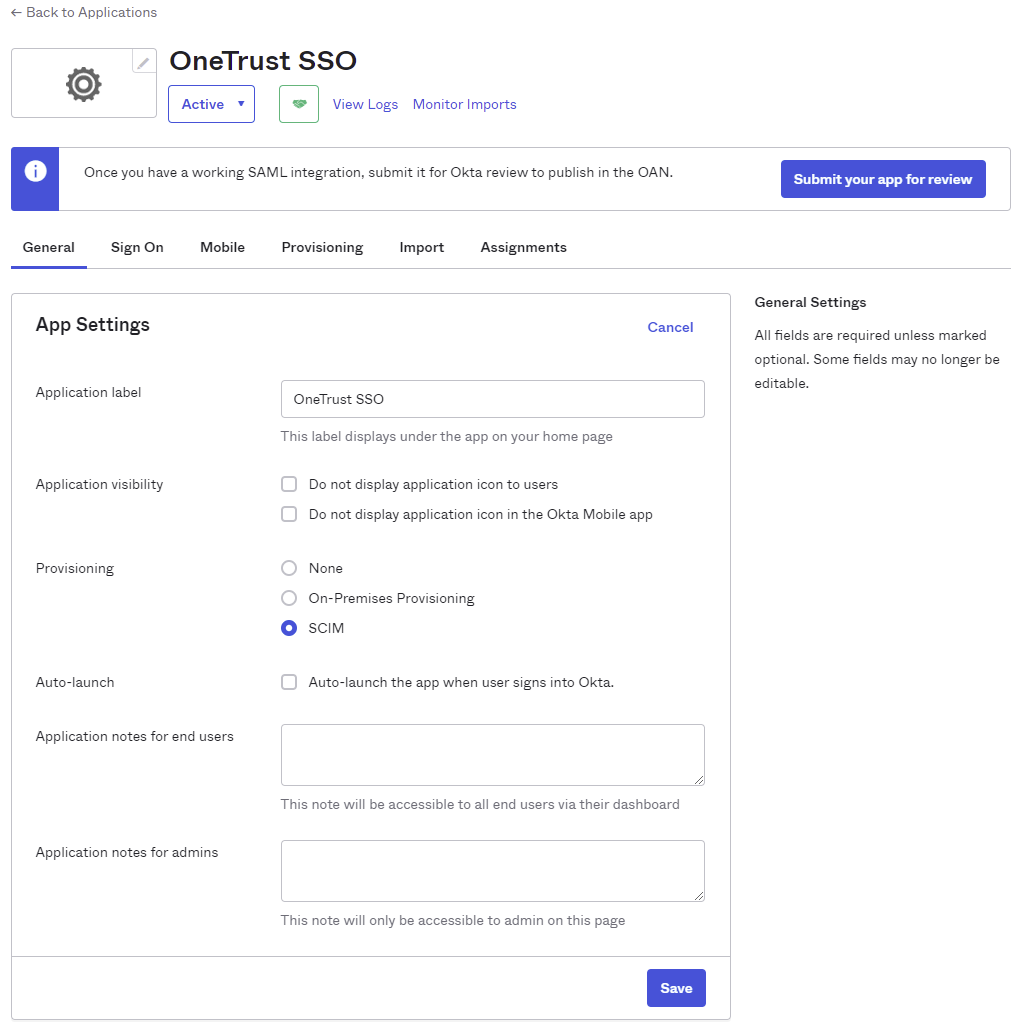
Task: Cancel editing App Settings
Action: (670, 327)
